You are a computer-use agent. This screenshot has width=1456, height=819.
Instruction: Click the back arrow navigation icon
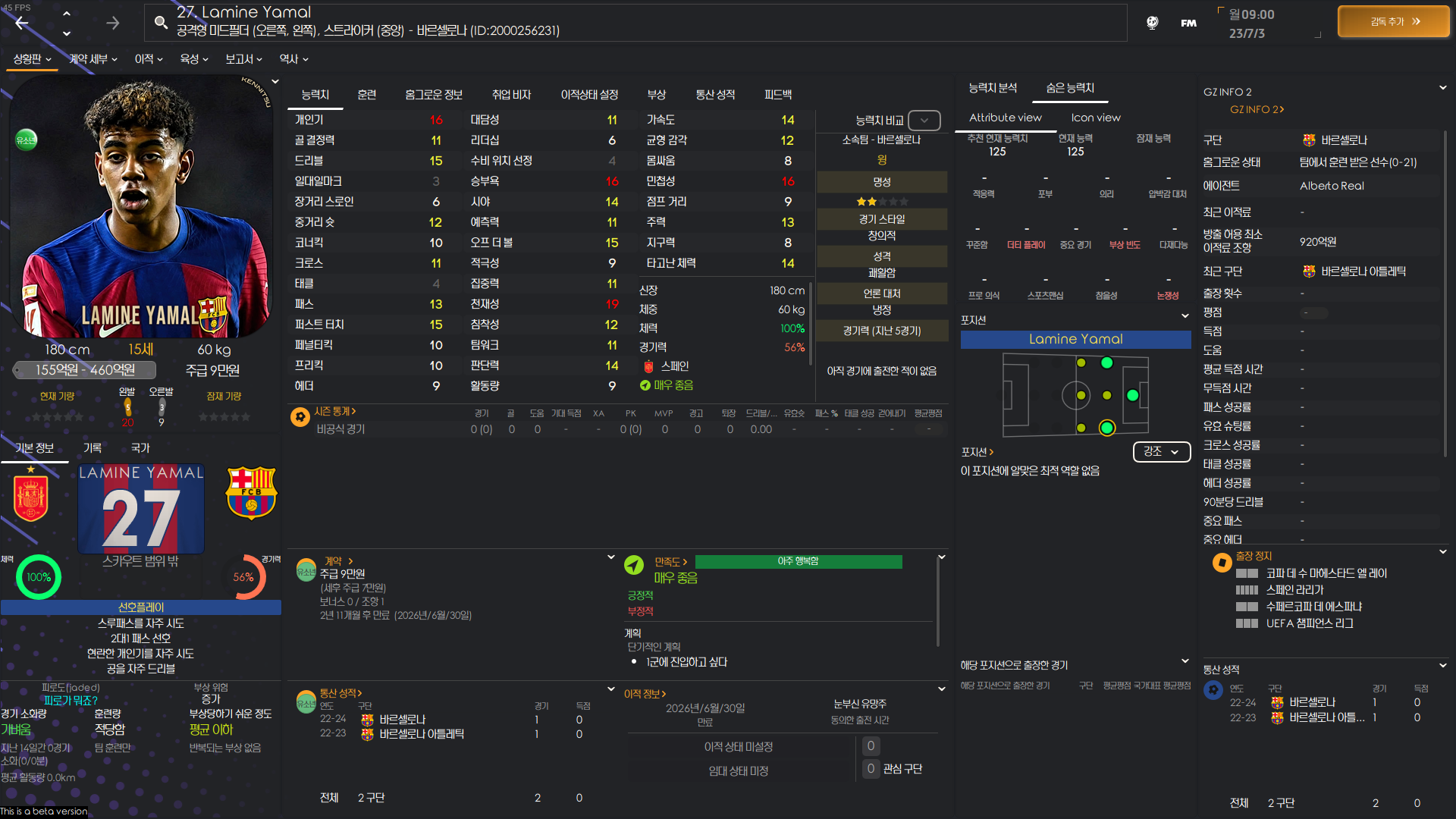pos(22,23)
